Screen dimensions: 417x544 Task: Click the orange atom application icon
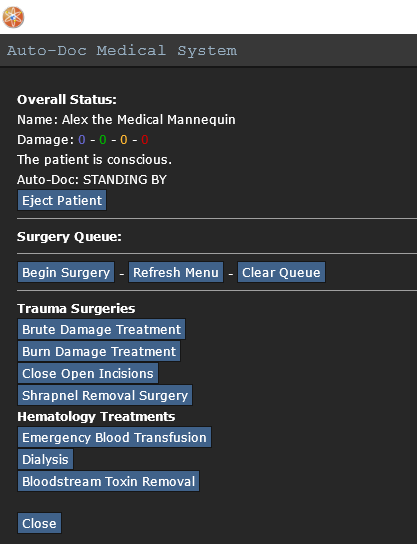click(14, 17)
